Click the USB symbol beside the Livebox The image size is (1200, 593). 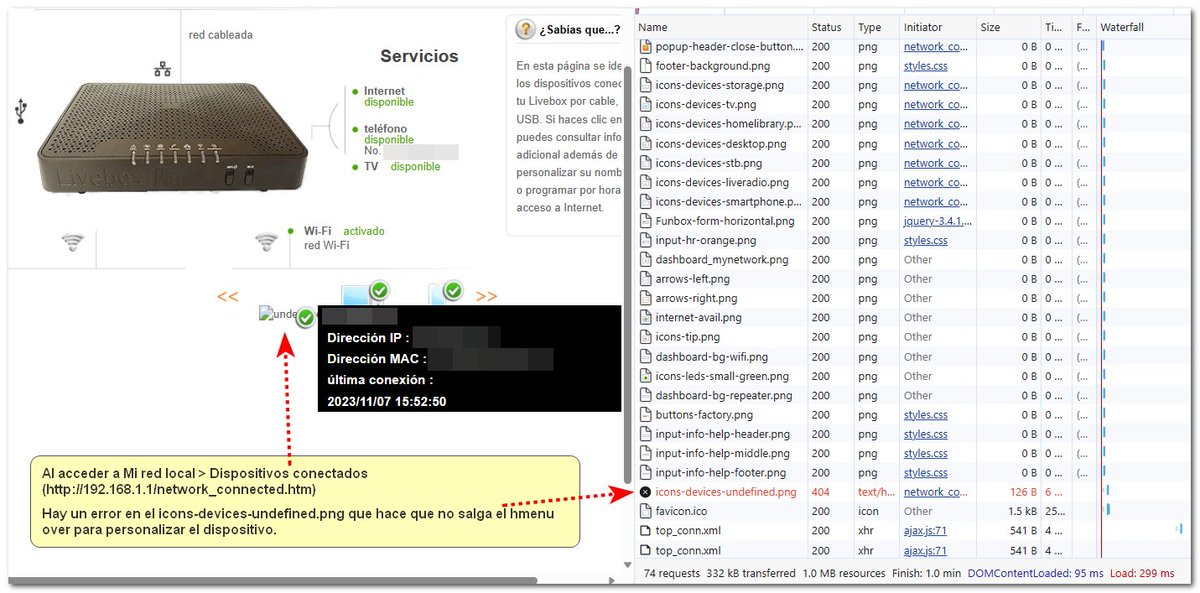coord(21,111)
